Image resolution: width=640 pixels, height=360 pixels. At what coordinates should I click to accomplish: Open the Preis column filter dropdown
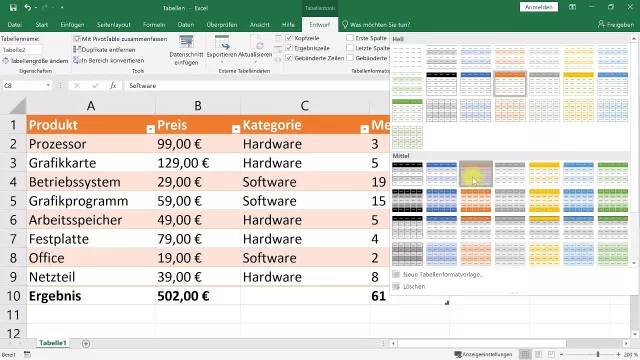point(236,129)
